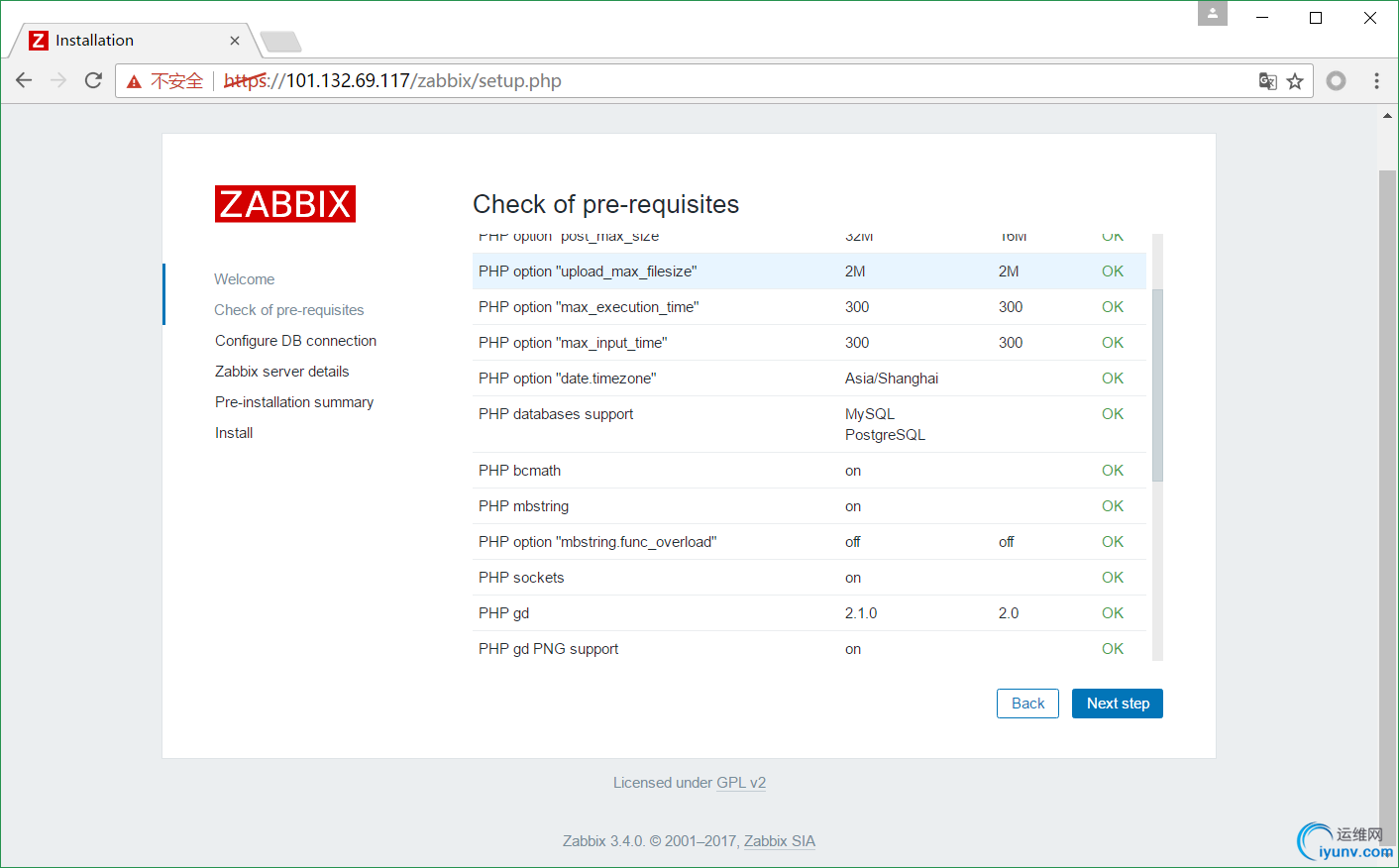Viewport: 1399px width, 868px height.
Task: Click the pre-requisites table scrollbar thumb
Action: pyautogui.click(x=1157, y=385)
